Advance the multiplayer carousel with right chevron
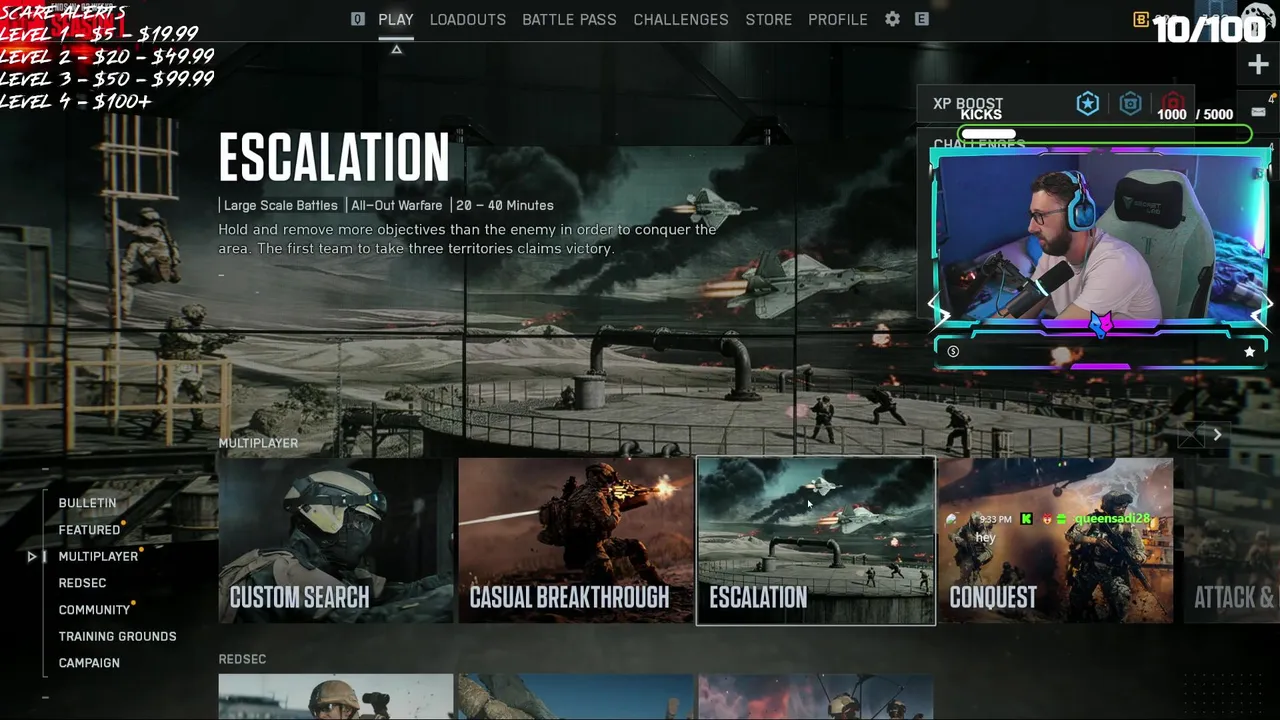This screenshot has width=1280, height=720. point(1217,435)
